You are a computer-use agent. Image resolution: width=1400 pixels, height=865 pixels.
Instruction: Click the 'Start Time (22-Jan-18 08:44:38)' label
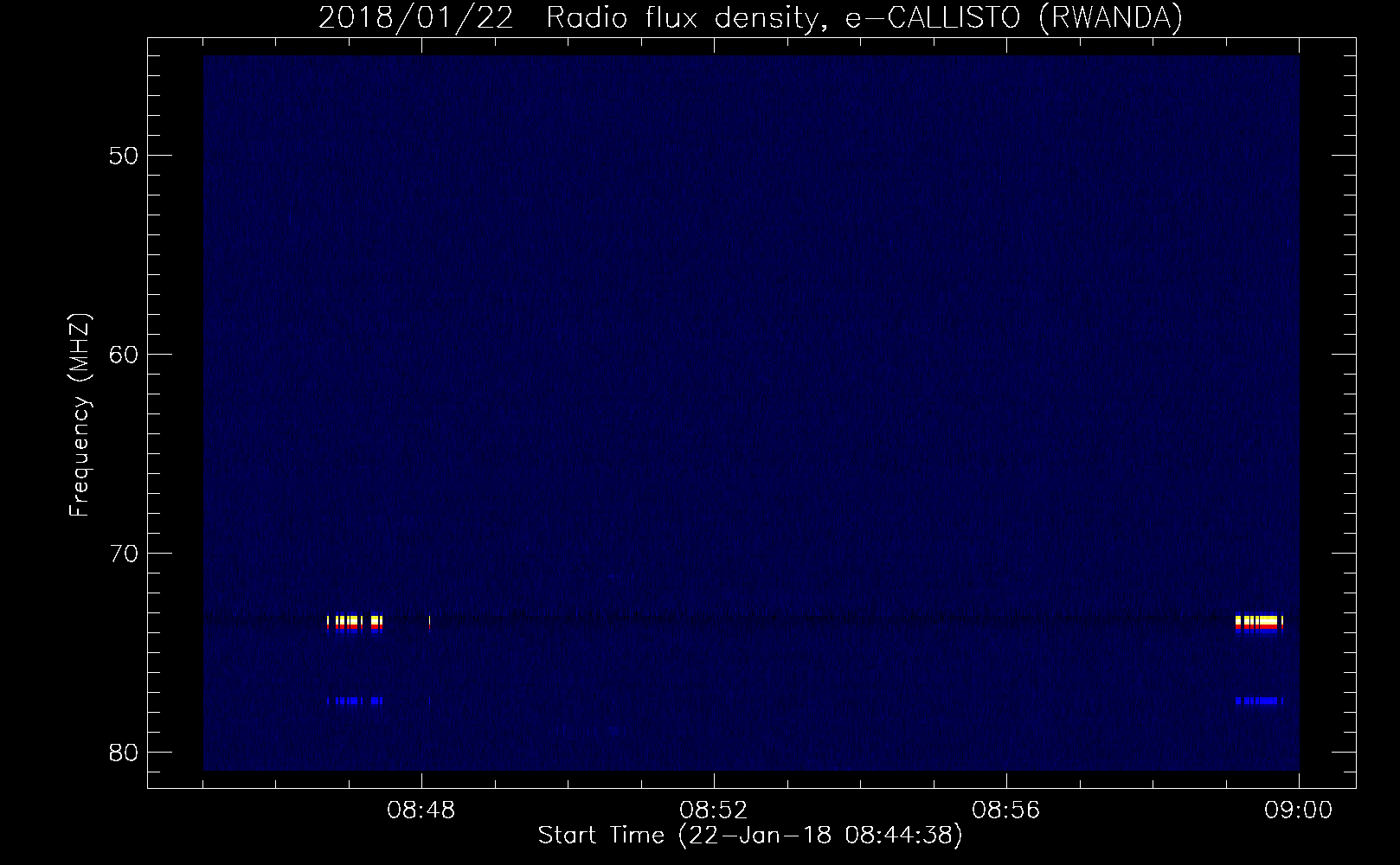(750, 836)
